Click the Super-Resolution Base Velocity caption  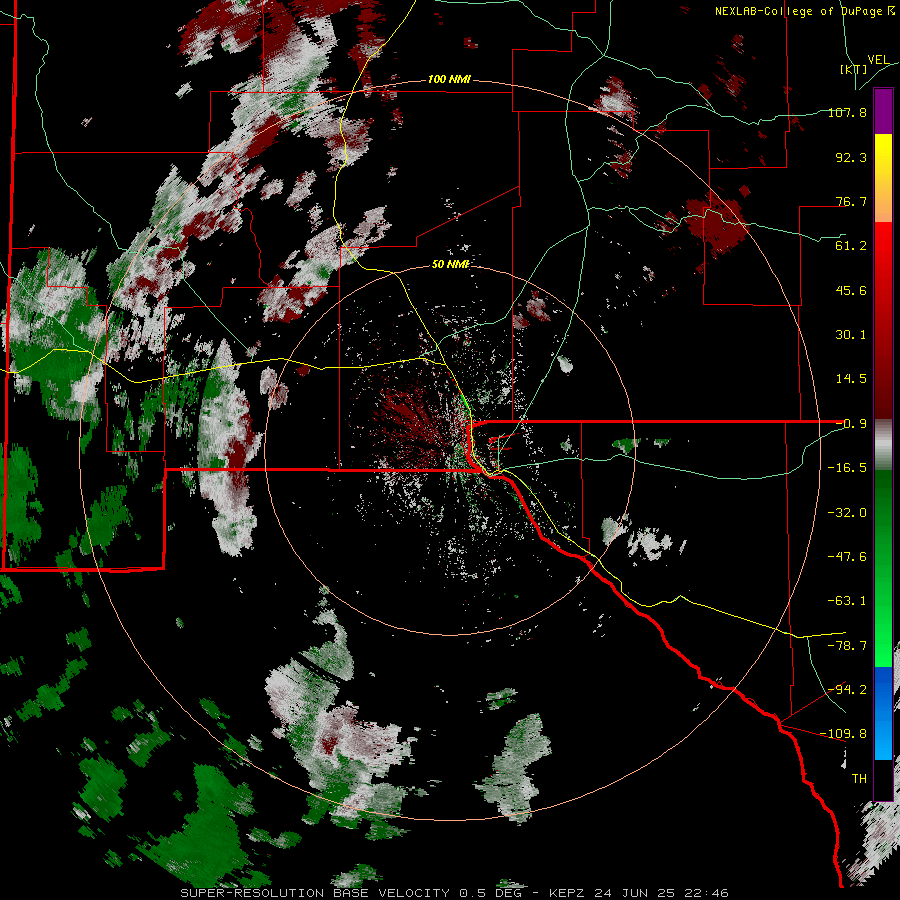click(455, 893)
